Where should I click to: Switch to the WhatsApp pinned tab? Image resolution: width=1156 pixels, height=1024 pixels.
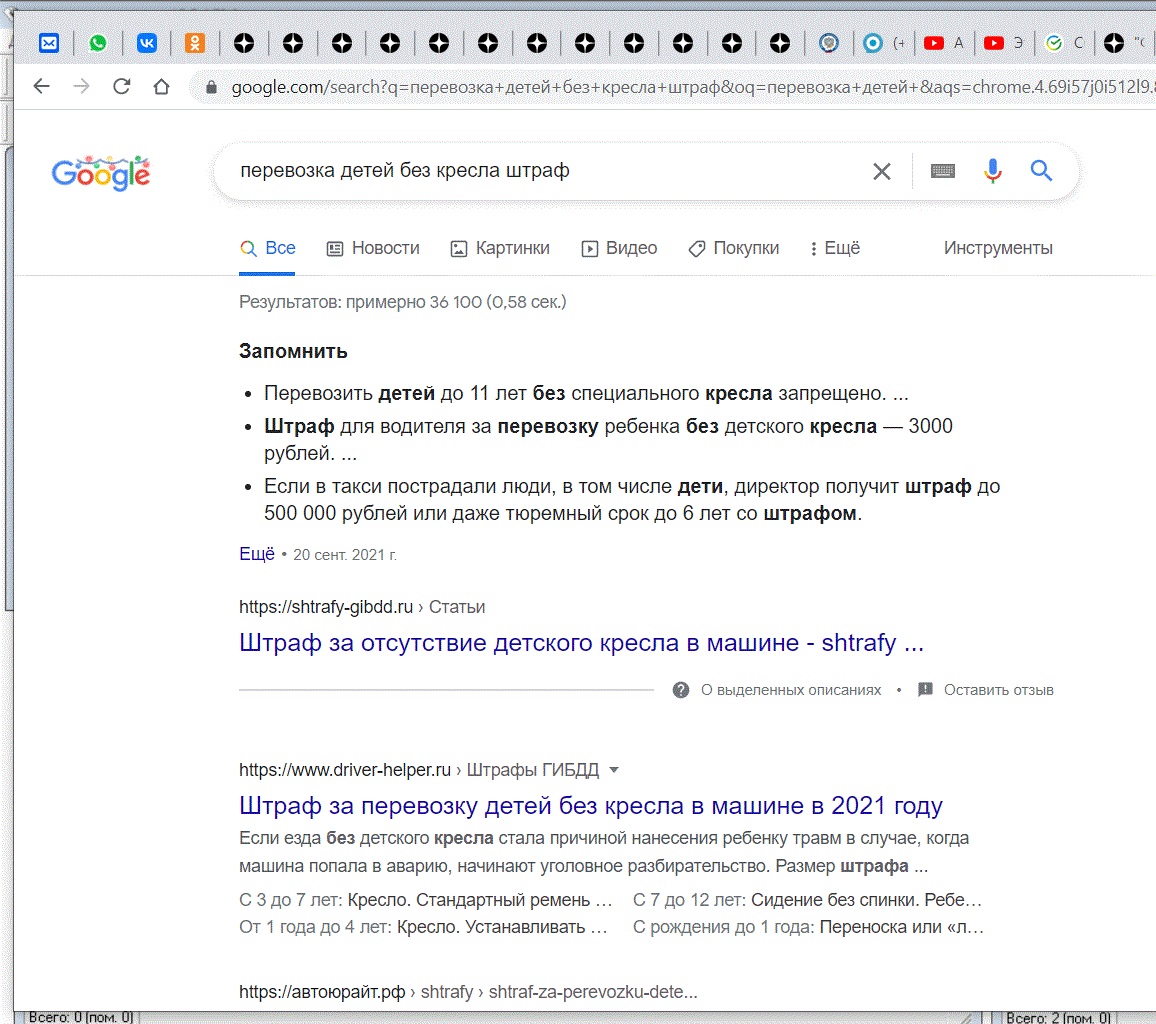(x=97, y=43)
